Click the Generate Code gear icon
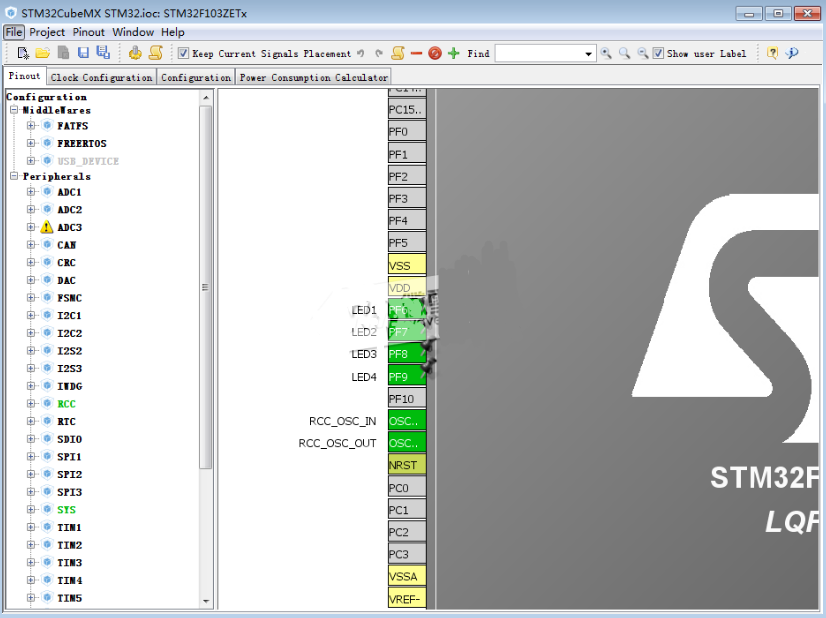 (135, 53)
